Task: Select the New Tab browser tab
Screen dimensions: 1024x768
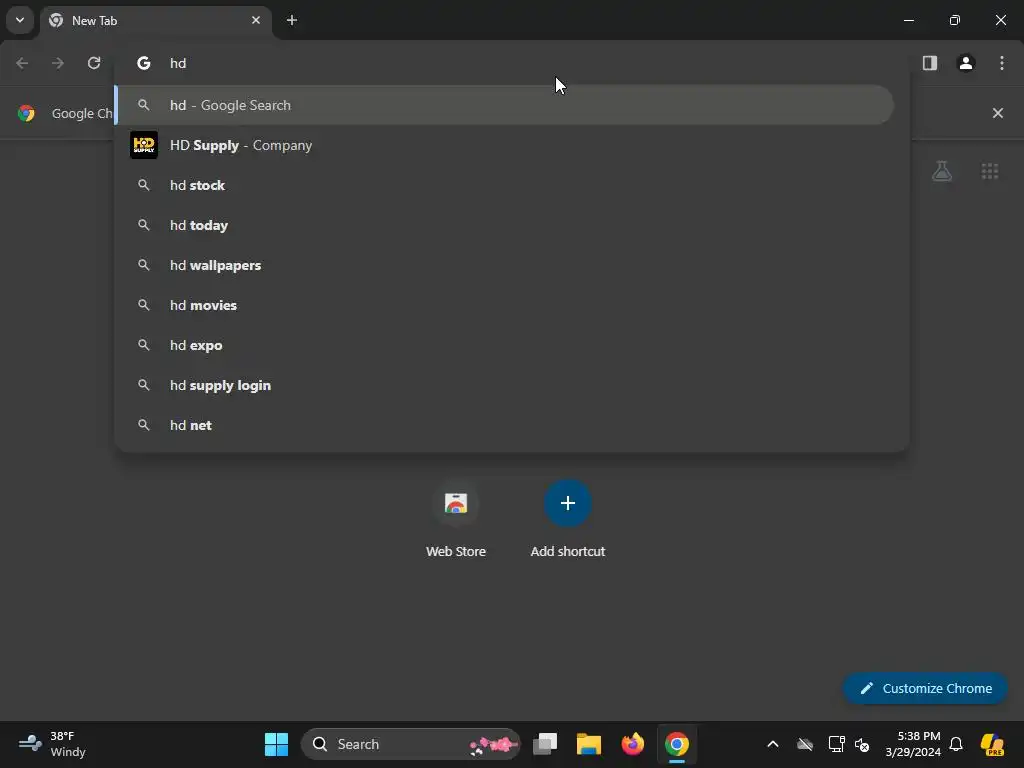Action: (x=157, y=21)
